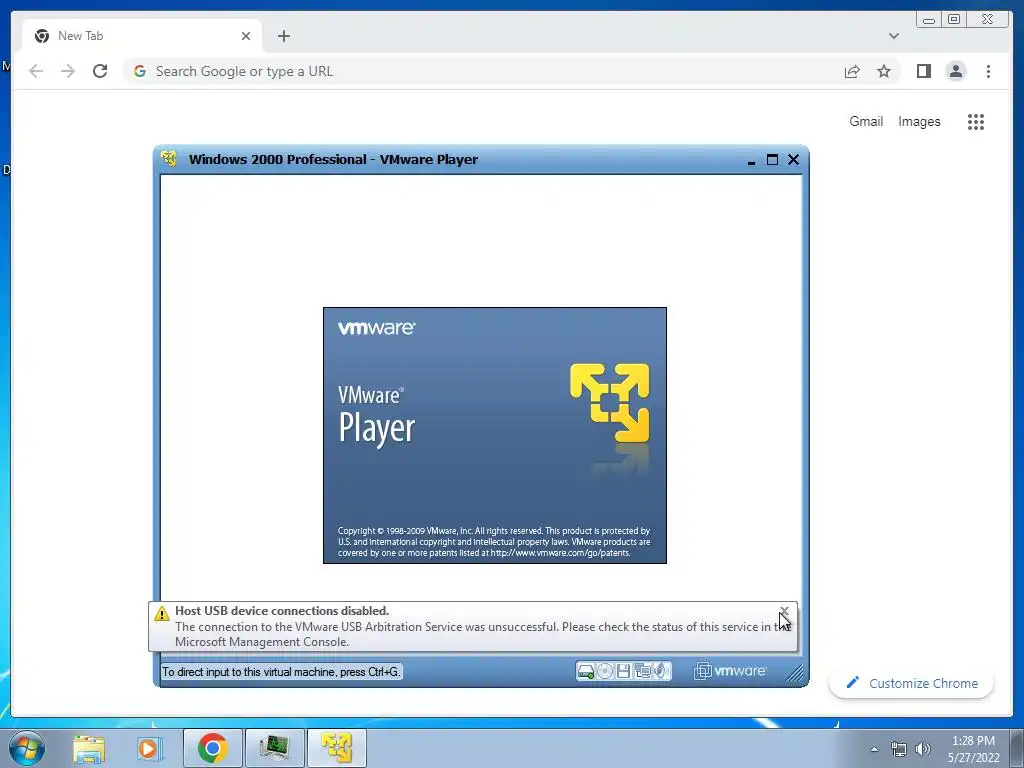Image resolution: width=1024 pixels, height=768 pixels.
Task: Open Windows Media Player from taskbar
Action: (x=149, y=748)
